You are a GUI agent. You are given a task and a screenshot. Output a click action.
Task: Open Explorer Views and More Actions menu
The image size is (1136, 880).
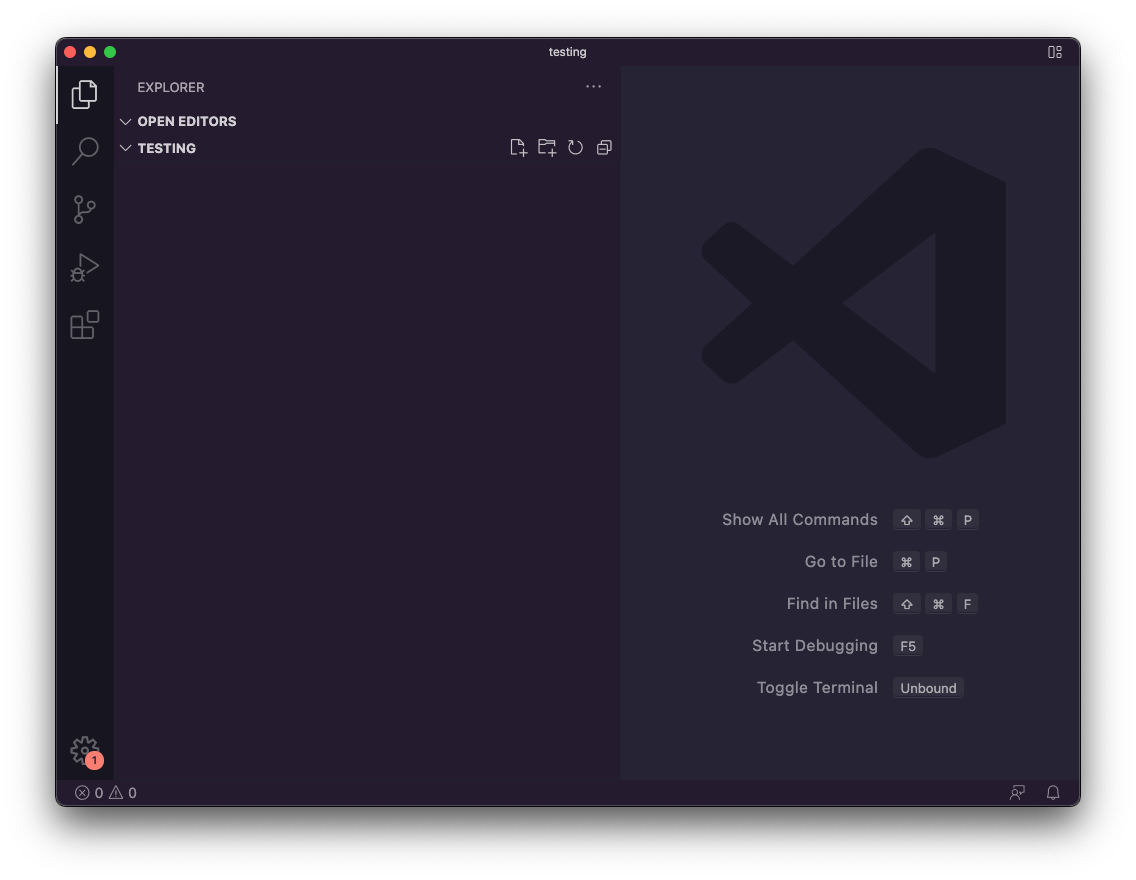[x=594, y=87]
